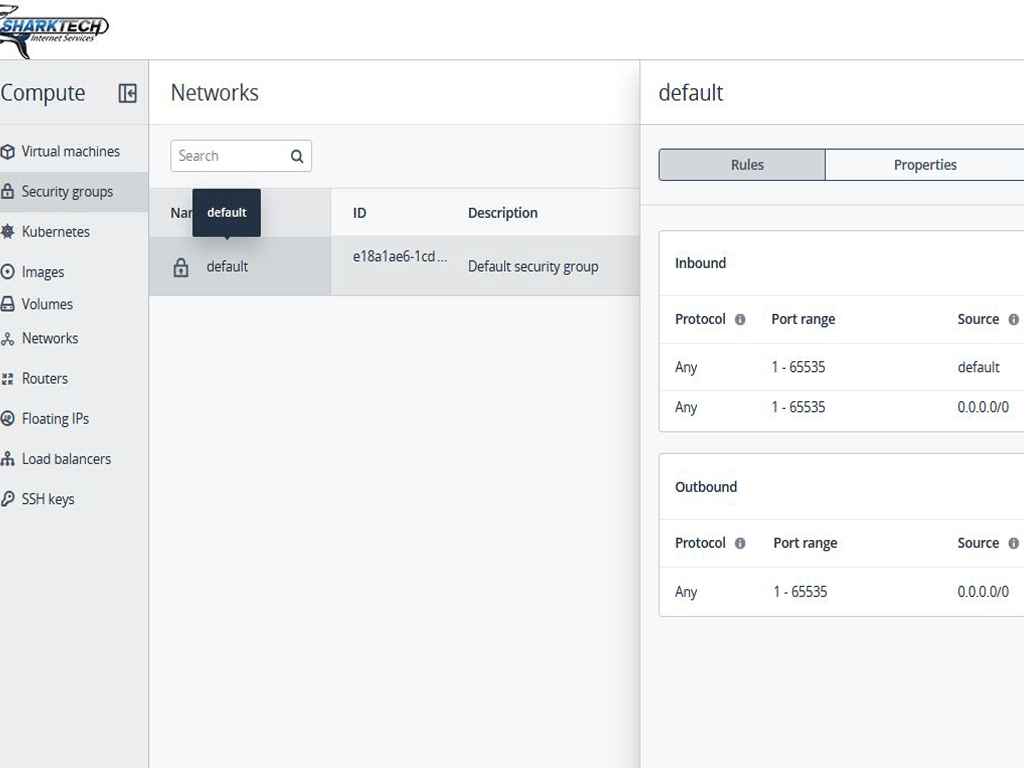Show info for Inbound Protocol column
Screen dimensions: 1024x768
[x=740, y=320]
